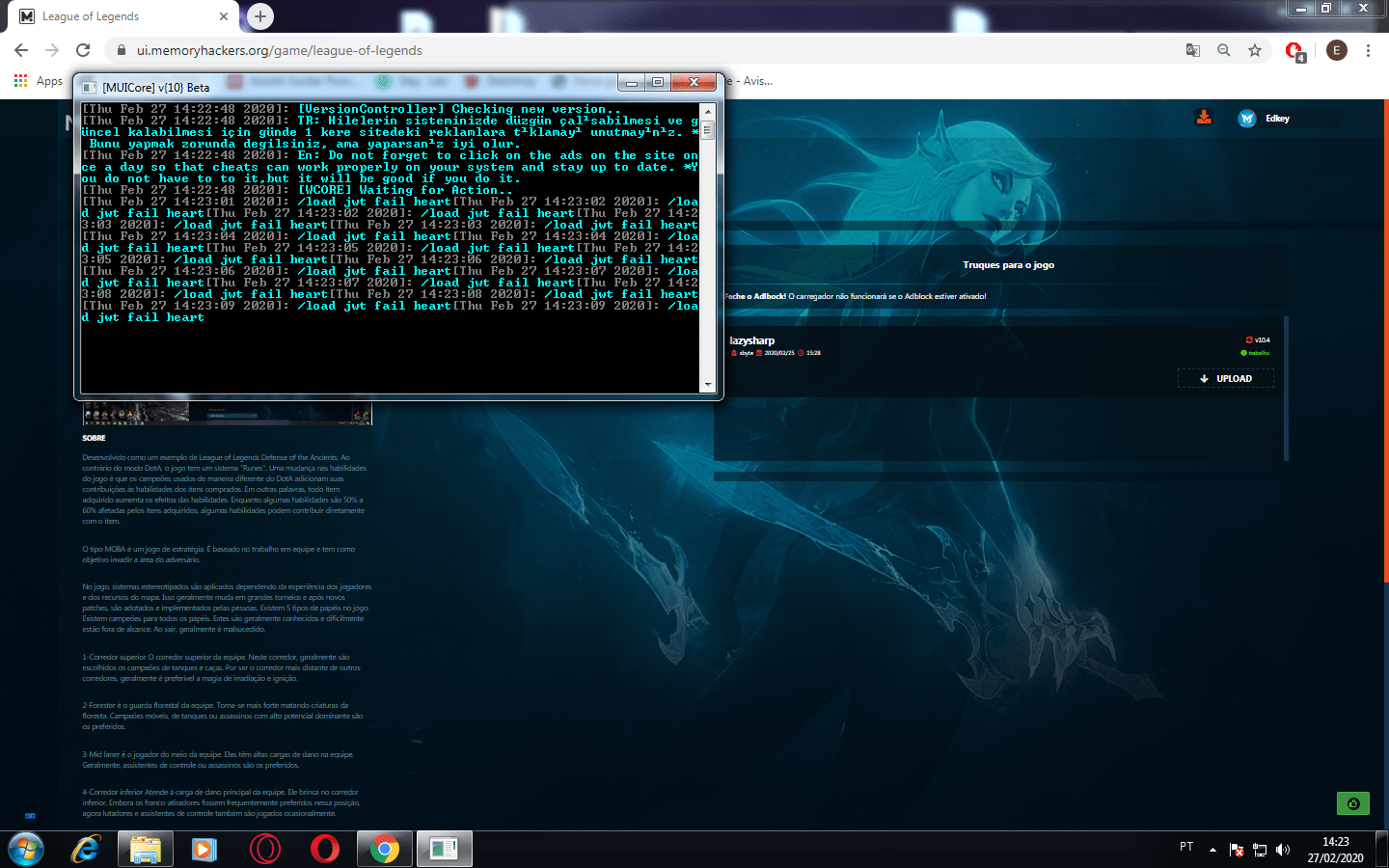1389x868 pixels.
Task: Open a new browser tab
Action: tap(260, 16)
